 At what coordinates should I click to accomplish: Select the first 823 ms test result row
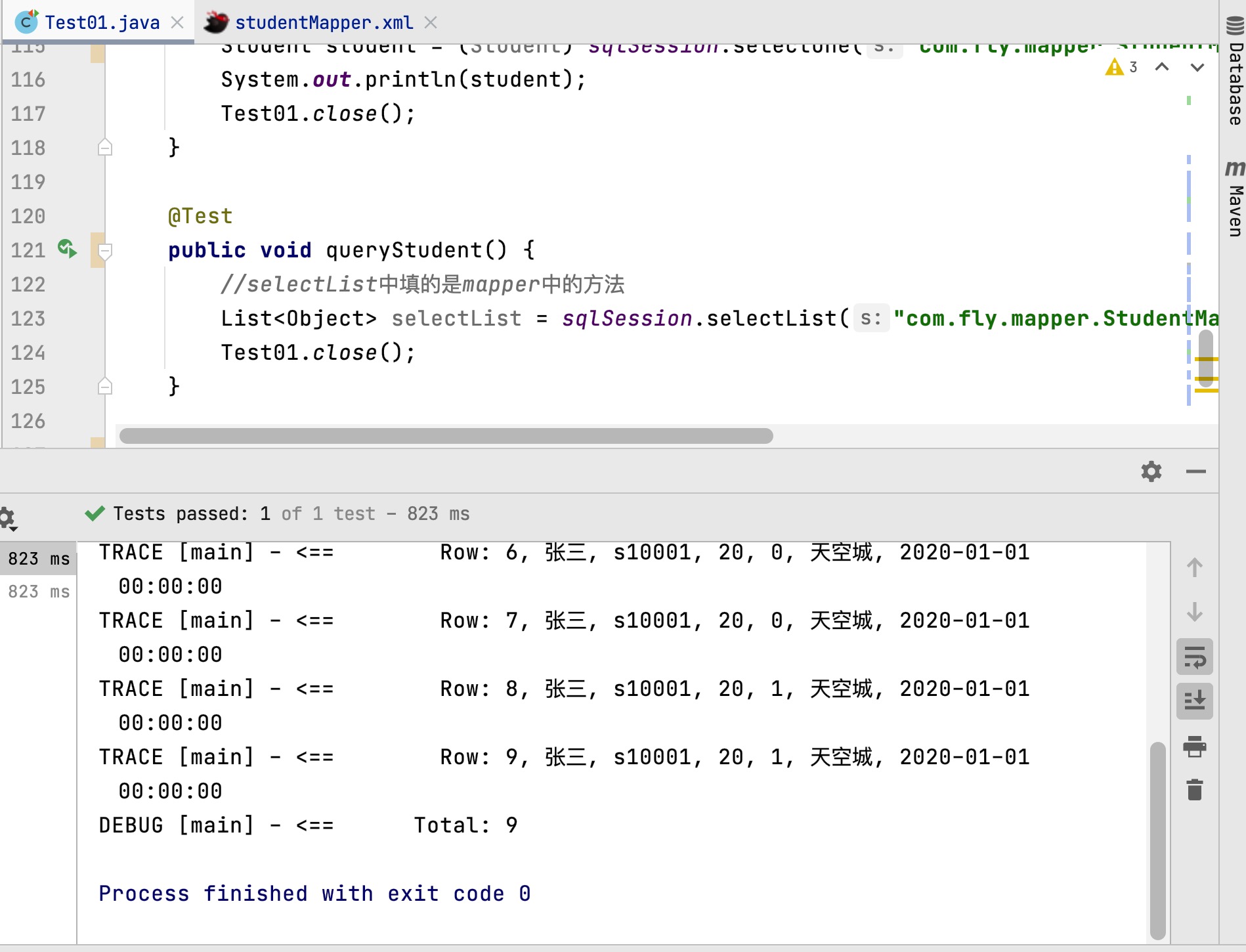[39, 559]
